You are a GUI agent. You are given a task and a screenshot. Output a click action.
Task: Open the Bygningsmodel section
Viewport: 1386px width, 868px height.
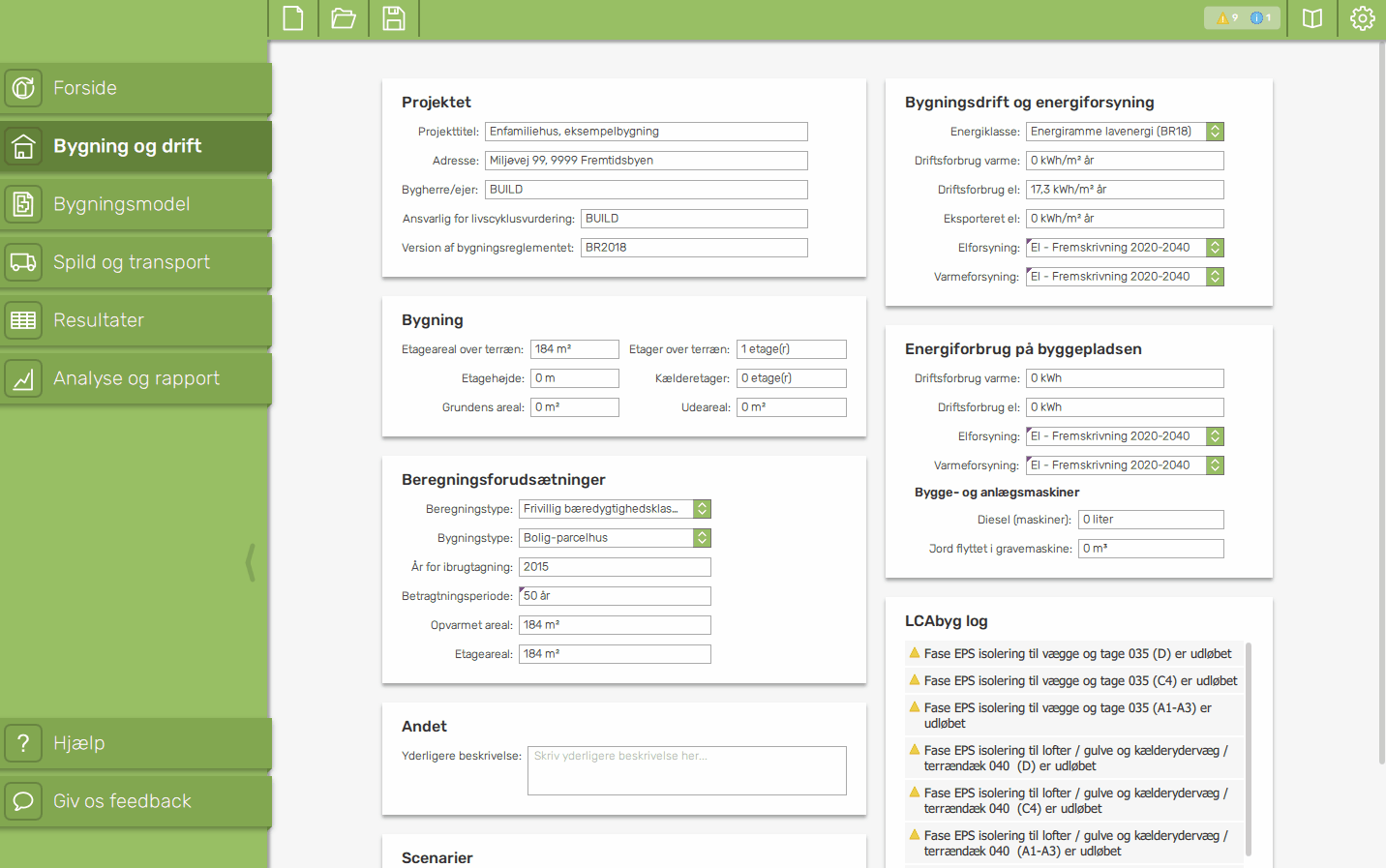point(136,204)
